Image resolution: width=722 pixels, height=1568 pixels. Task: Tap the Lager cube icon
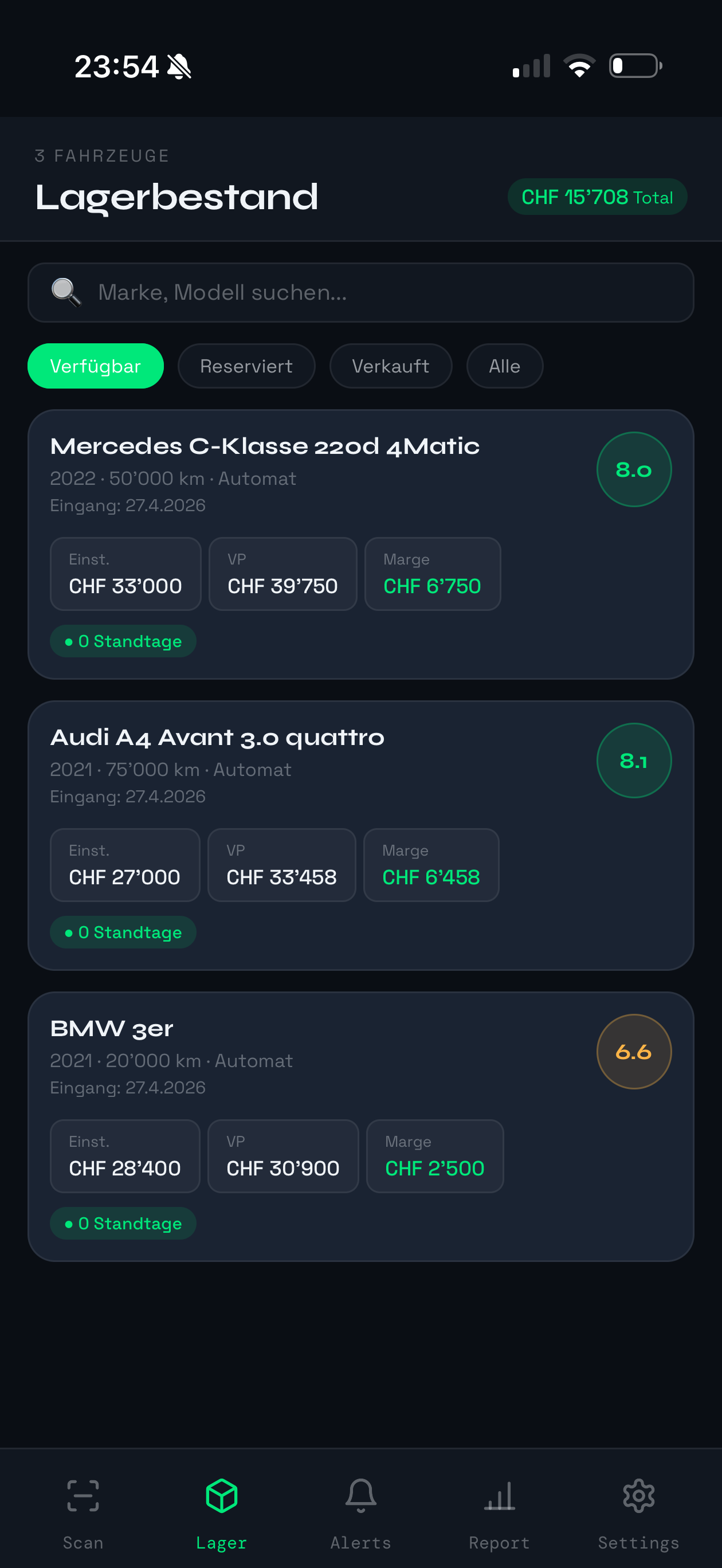point(222,1496)
